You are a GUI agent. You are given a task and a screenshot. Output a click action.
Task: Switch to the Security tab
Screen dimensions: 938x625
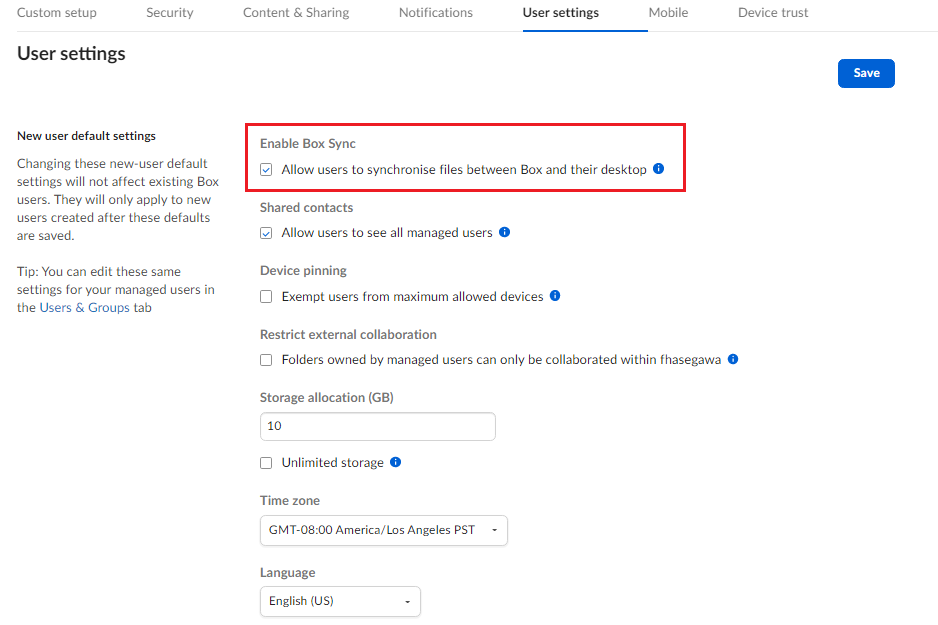pos(169,13)
